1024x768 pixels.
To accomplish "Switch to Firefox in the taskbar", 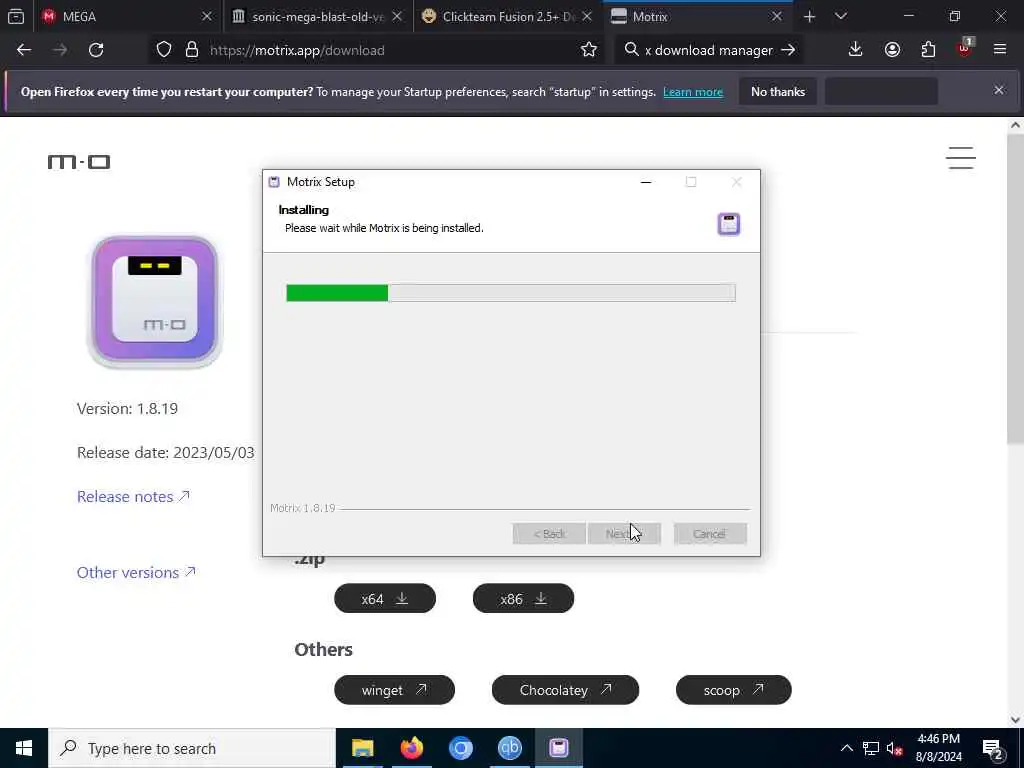I will point(411,748).
